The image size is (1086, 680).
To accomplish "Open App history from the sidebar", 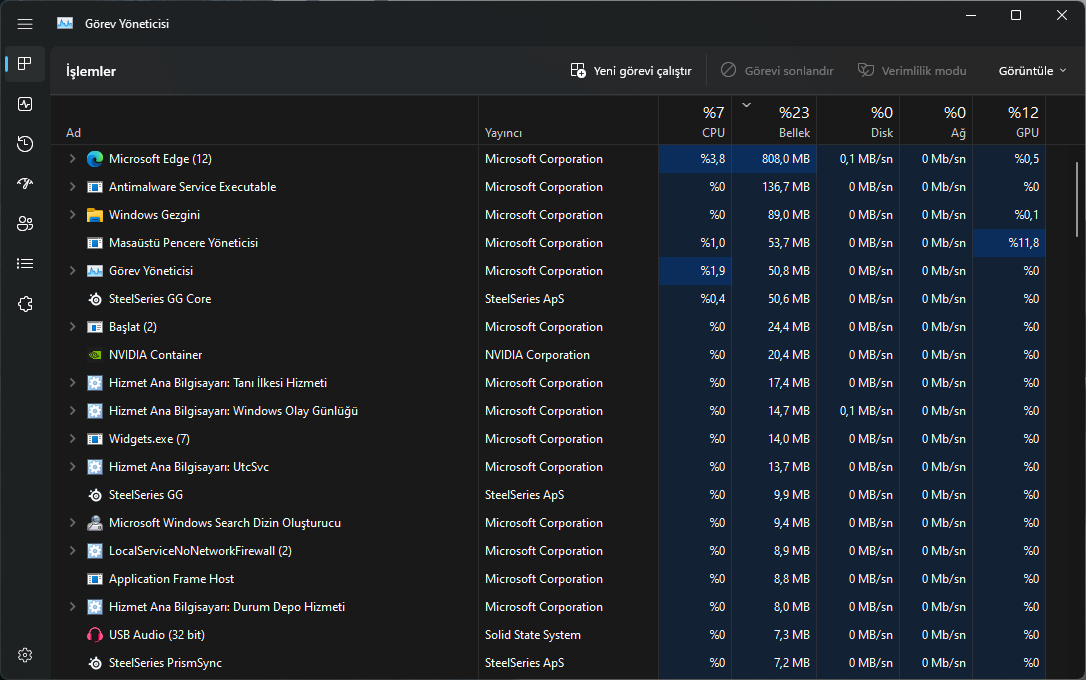I will (25, 144).
